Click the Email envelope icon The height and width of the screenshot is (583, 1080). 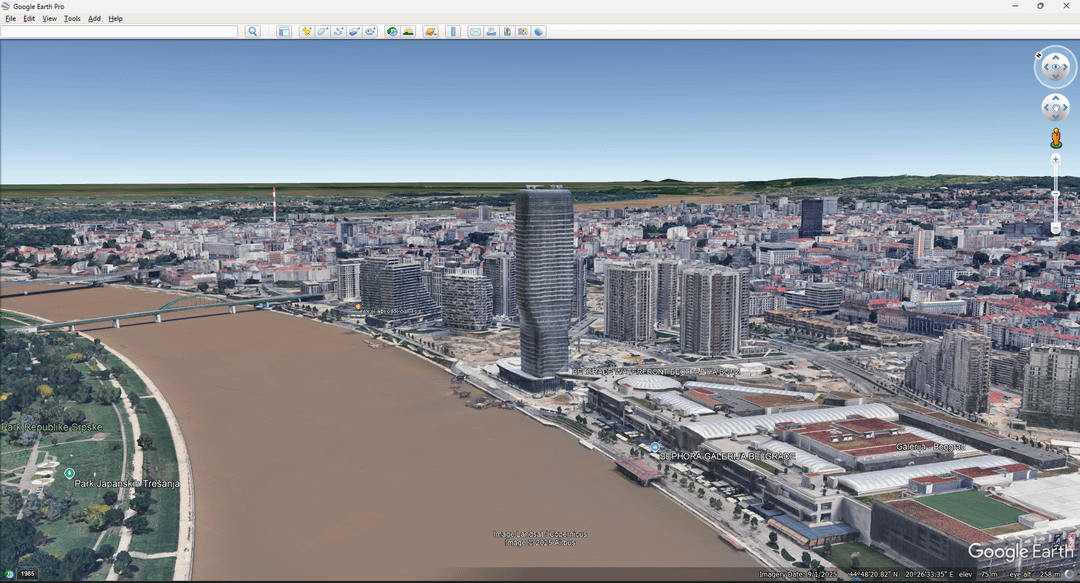pos(475,32)
